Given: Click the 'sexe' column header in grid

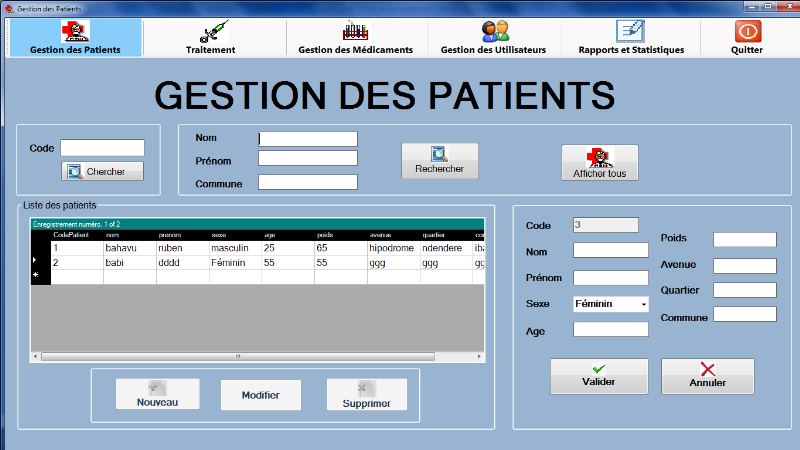Looking at the screenshot, I should click(235, 235).
